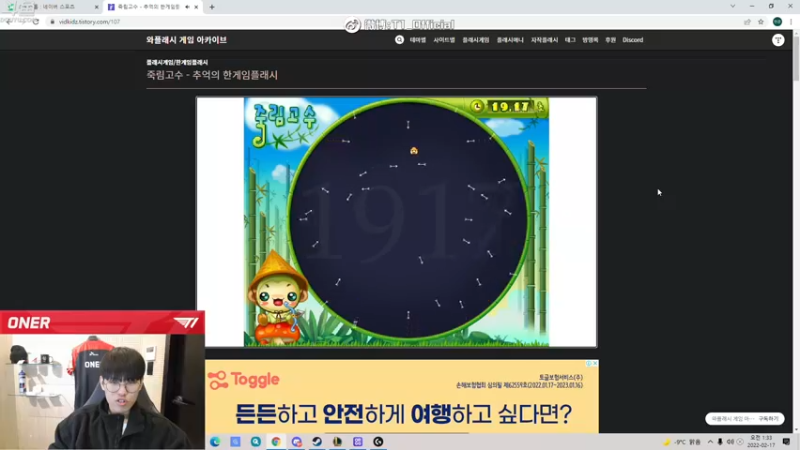Image resolution: width=800 pixels, height=450 pixels.
Task: Open the Chrome icon with red badge on taskbar
Action: [x=296, y=441]
